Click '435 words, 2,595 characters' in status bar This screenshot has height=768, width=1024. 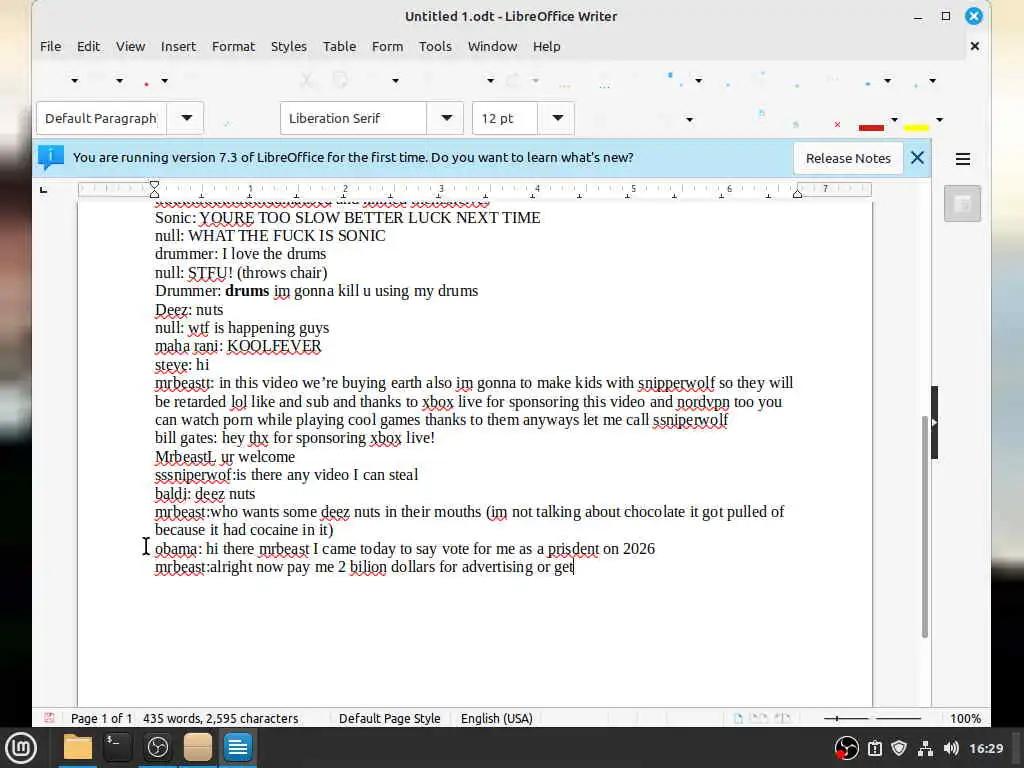(x=221, y=718)
